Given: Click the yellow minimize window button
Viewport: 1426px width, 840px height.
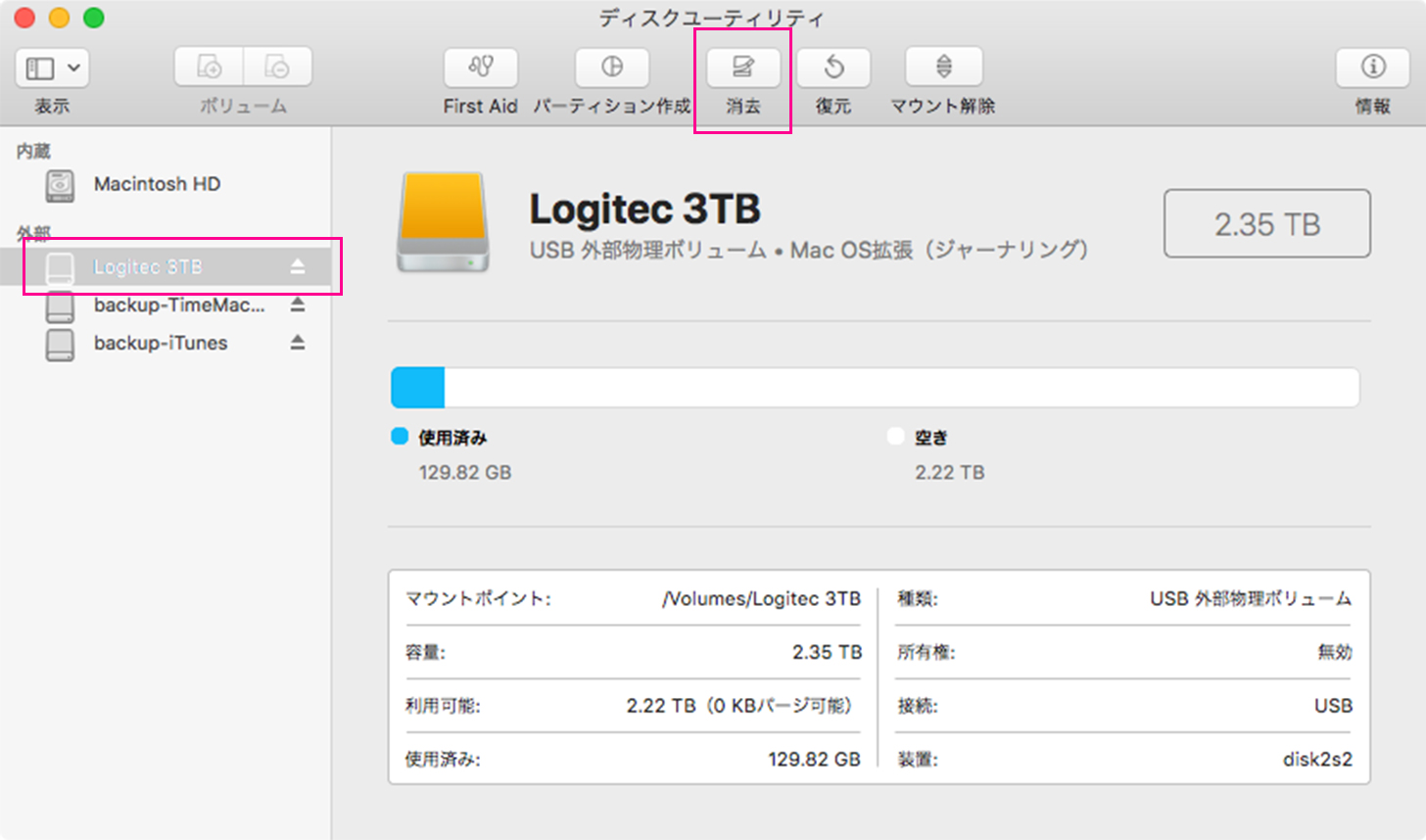Looking at the screenshot, I should (59, 18).
